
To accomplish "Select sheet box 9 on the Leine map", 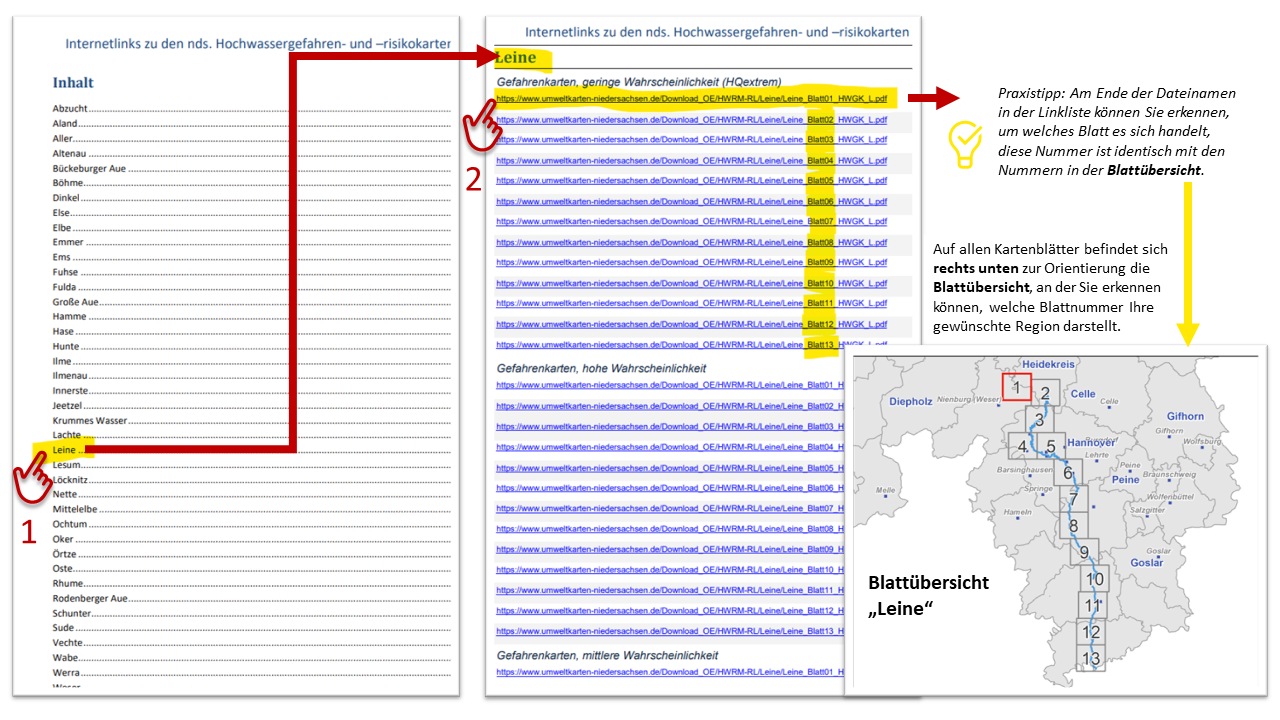I will [x=1084, y=551].
